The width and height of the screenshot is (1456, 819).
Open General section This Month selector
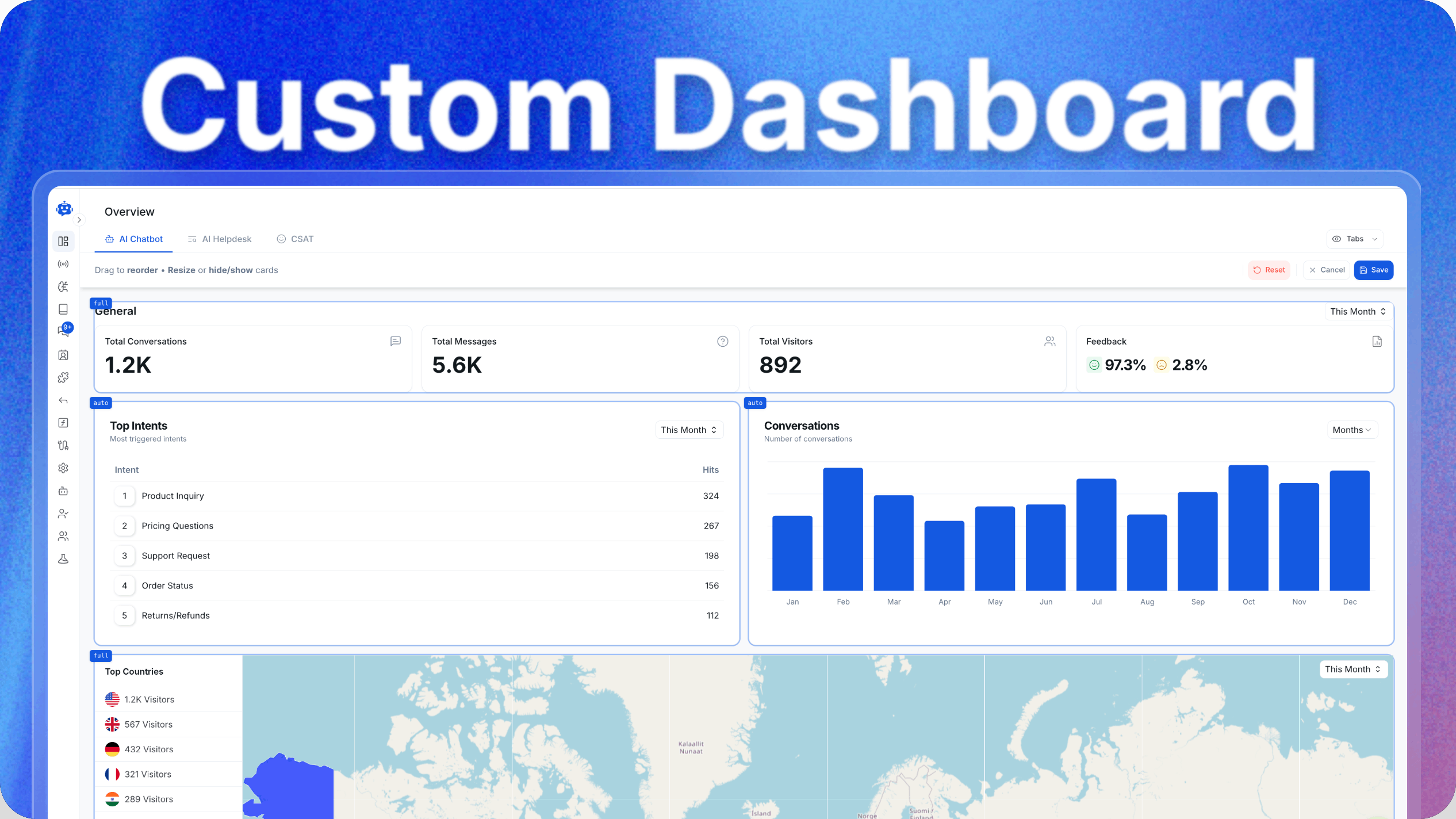click(x=1357, y=311)
